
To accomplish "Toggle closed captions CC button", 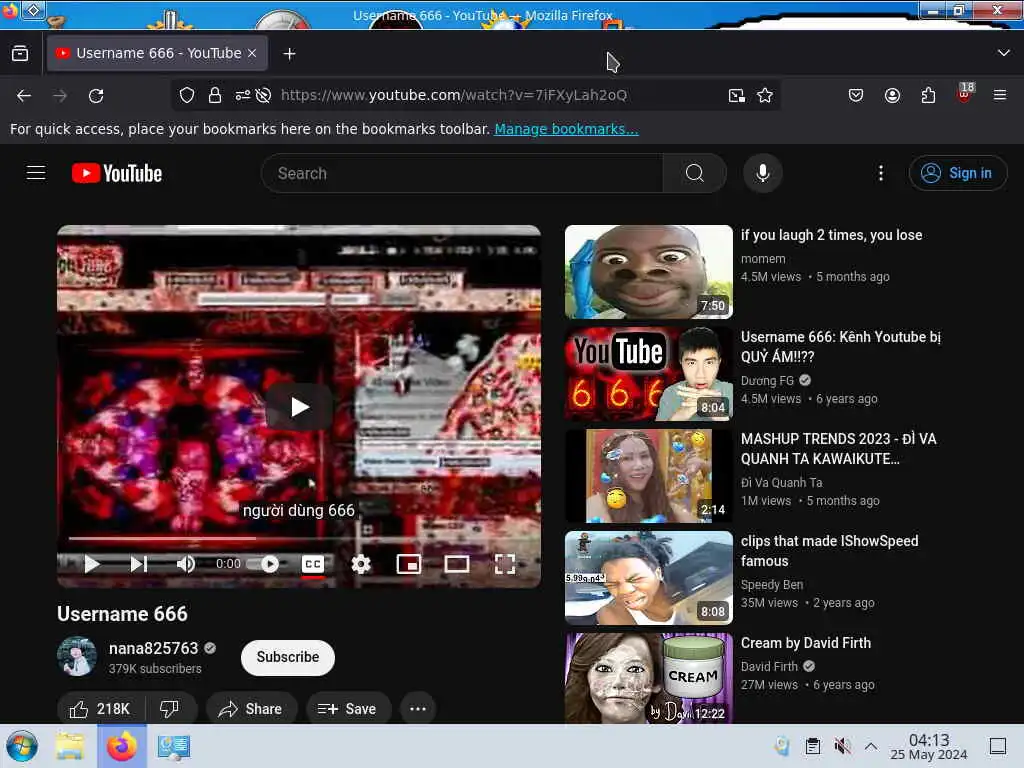I will (x=313, y=564).
